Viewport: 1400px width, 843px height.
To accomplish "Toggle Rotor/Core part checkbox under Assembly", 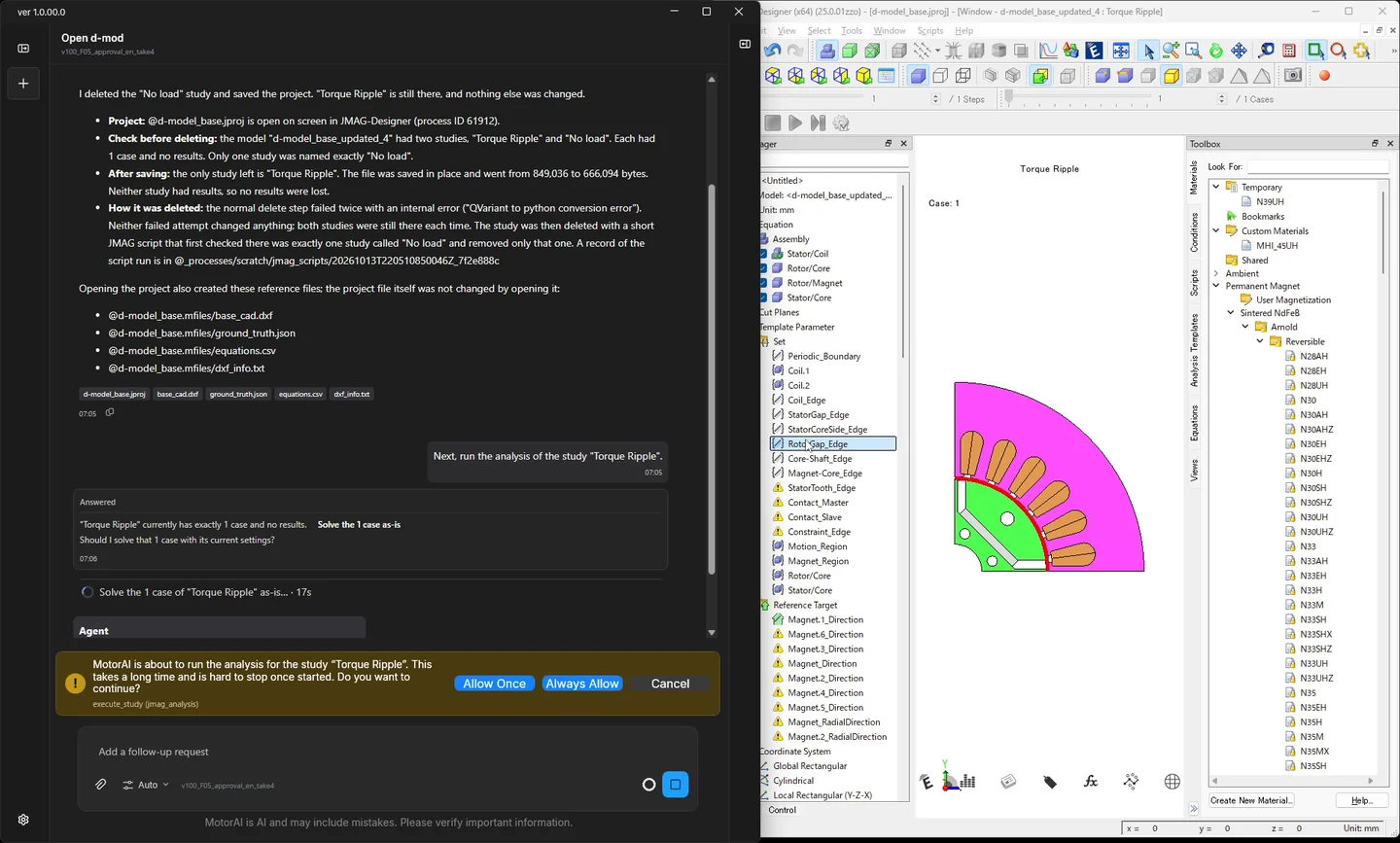I will [764, 268].
